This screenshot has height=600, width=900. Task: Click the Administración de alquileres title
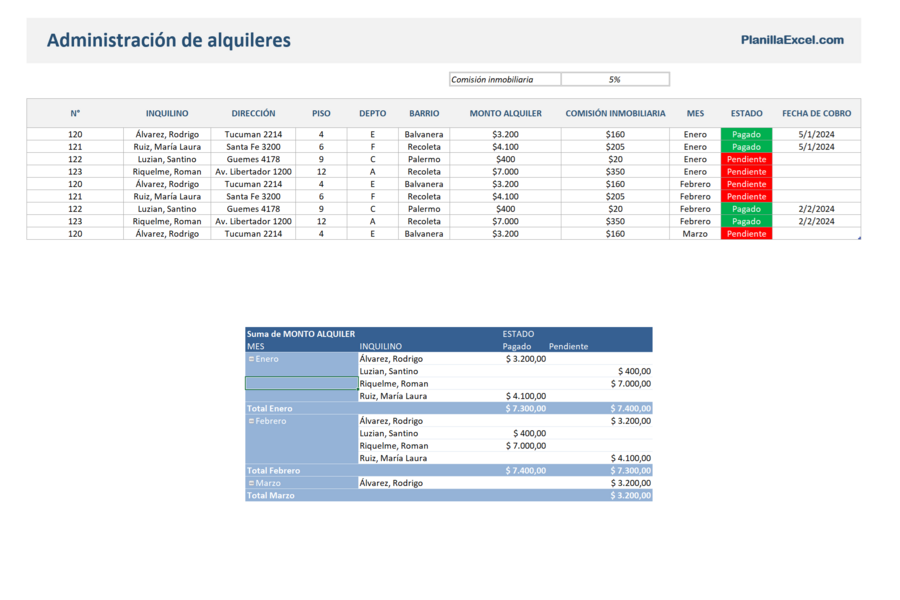(x=169, y=41)
